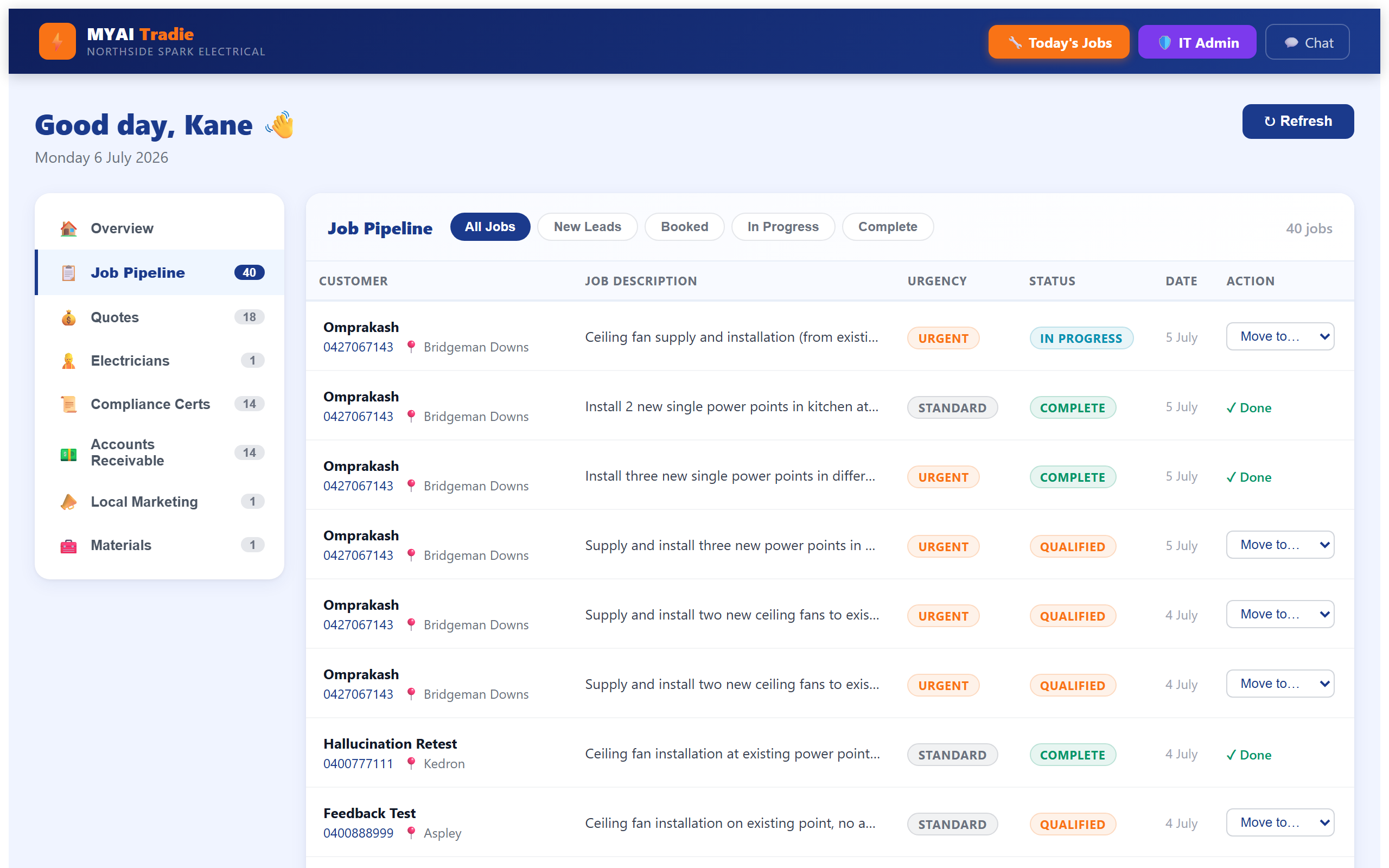Click the URGENCY column header
The image size is (1389, 868).
936,282
